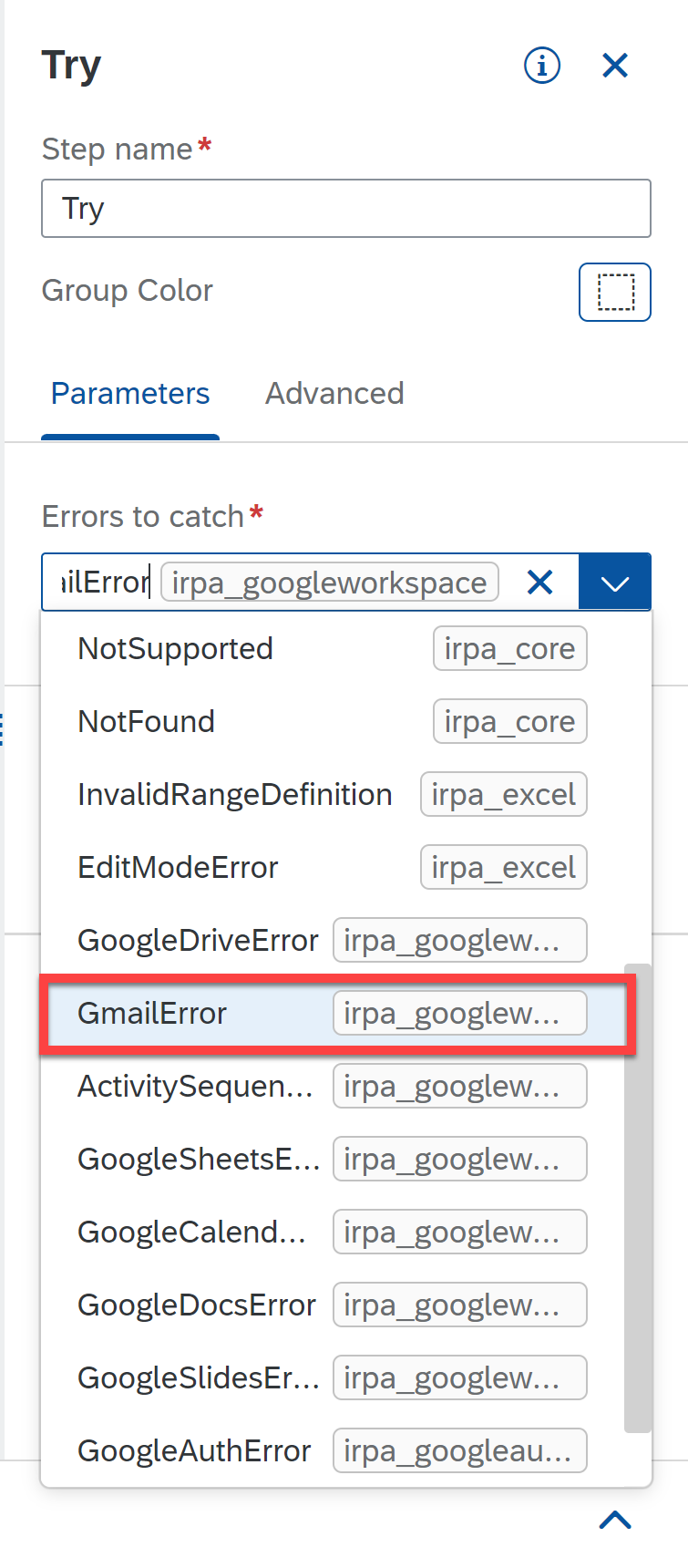Clear the Errors to catch field
Viewport: 688px width, 1568px height.
pos(540,582)
